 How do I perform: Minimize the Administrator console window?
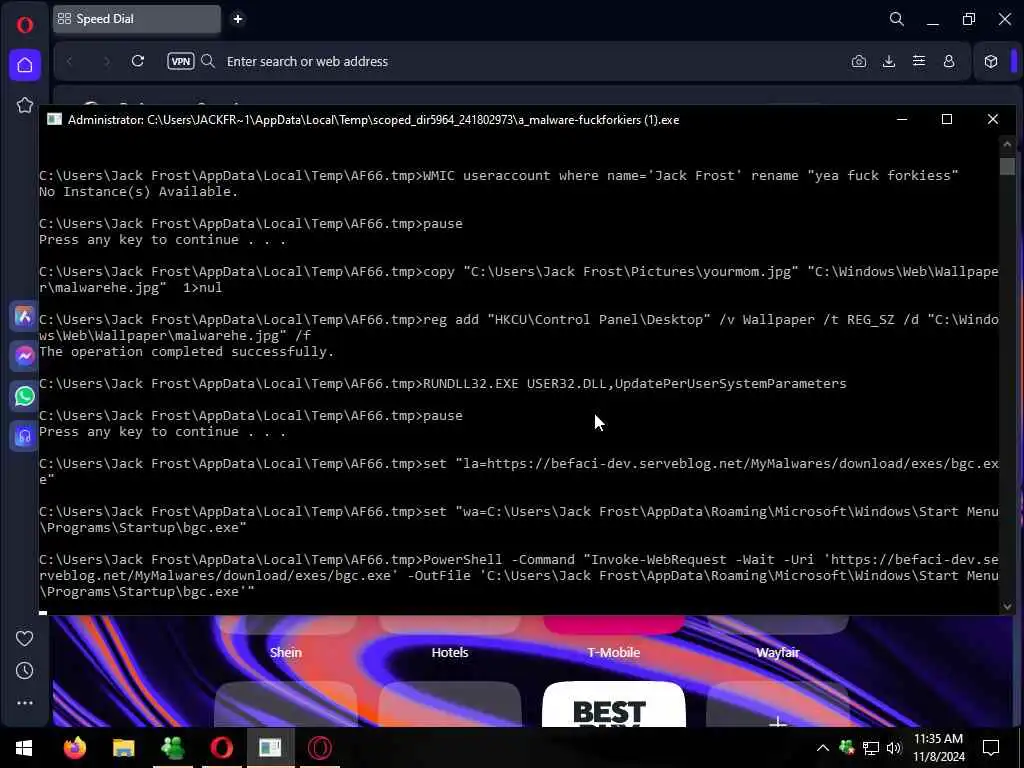click(x=902, y=119)
